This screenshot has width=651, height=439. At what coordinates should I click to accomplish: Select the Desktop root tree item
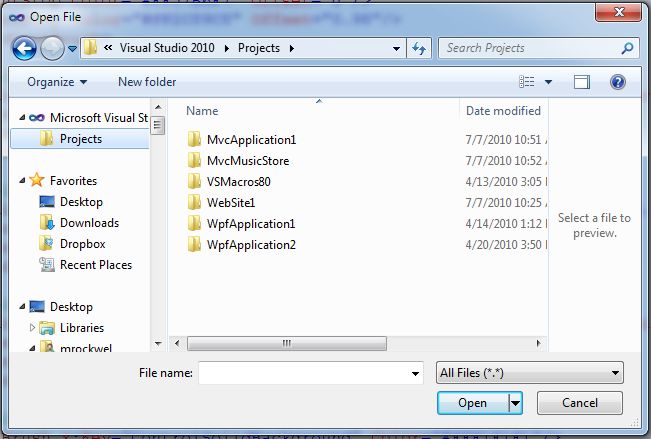coord(71,307)
